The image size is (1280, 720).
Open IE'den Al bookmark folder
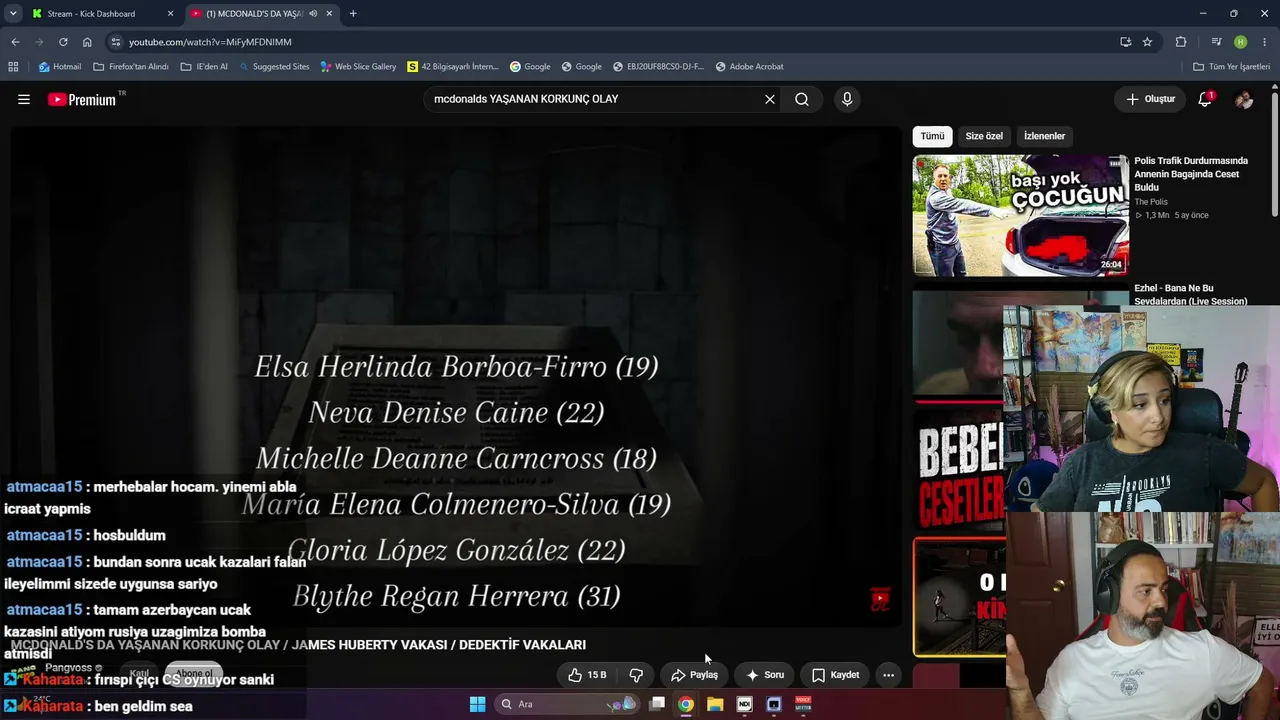click(204, 67)
